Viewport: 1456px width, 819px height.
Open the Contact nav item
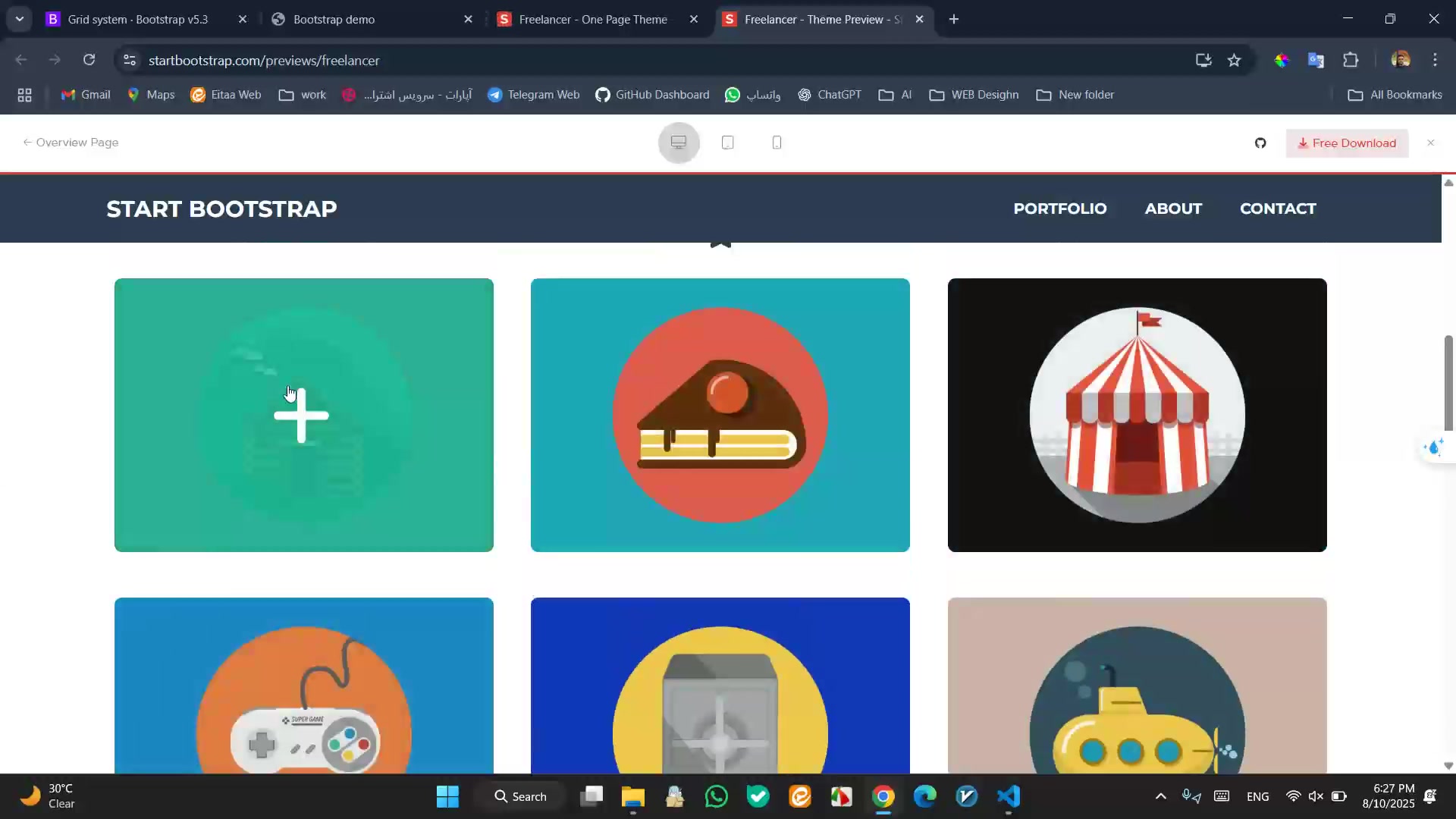point(1277,209)
